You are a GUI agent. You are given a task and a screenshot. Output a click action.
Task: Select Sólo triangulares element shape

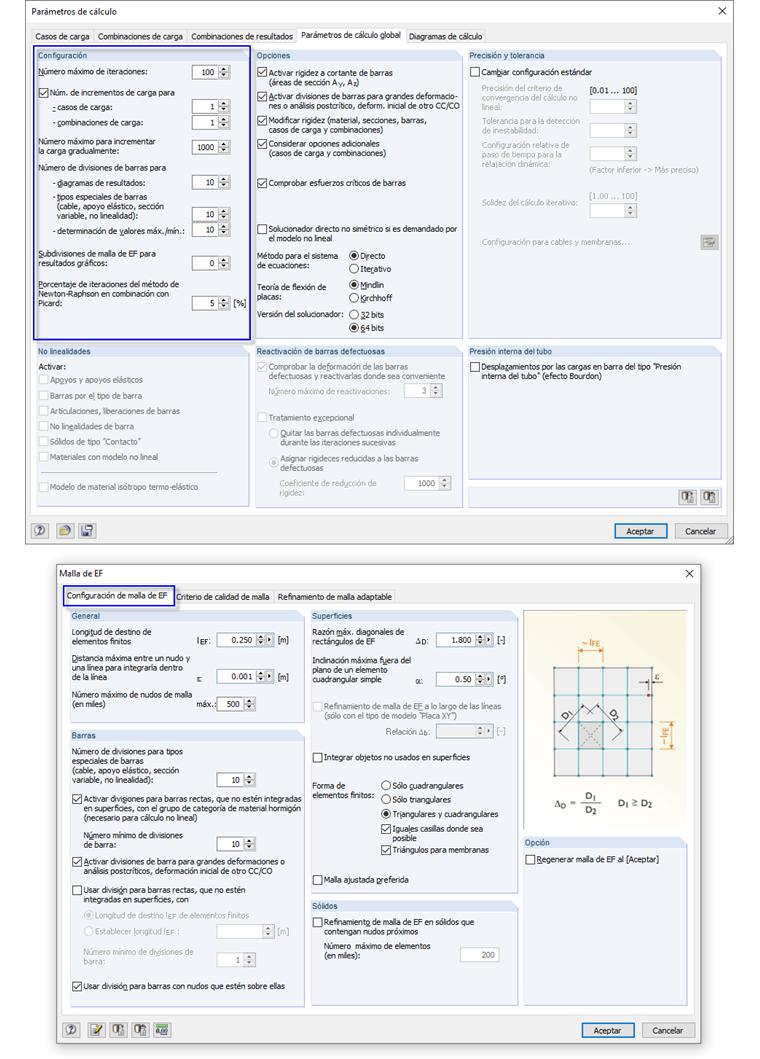[386, 800]
